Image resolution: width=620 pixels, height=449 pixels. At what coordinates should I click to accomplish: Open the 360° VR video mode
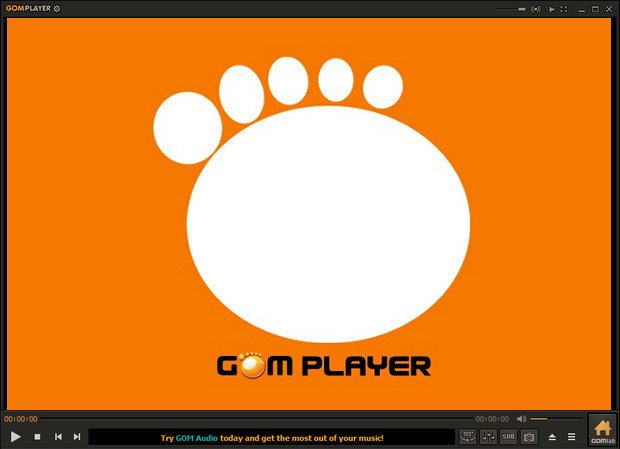pos(468,437)
